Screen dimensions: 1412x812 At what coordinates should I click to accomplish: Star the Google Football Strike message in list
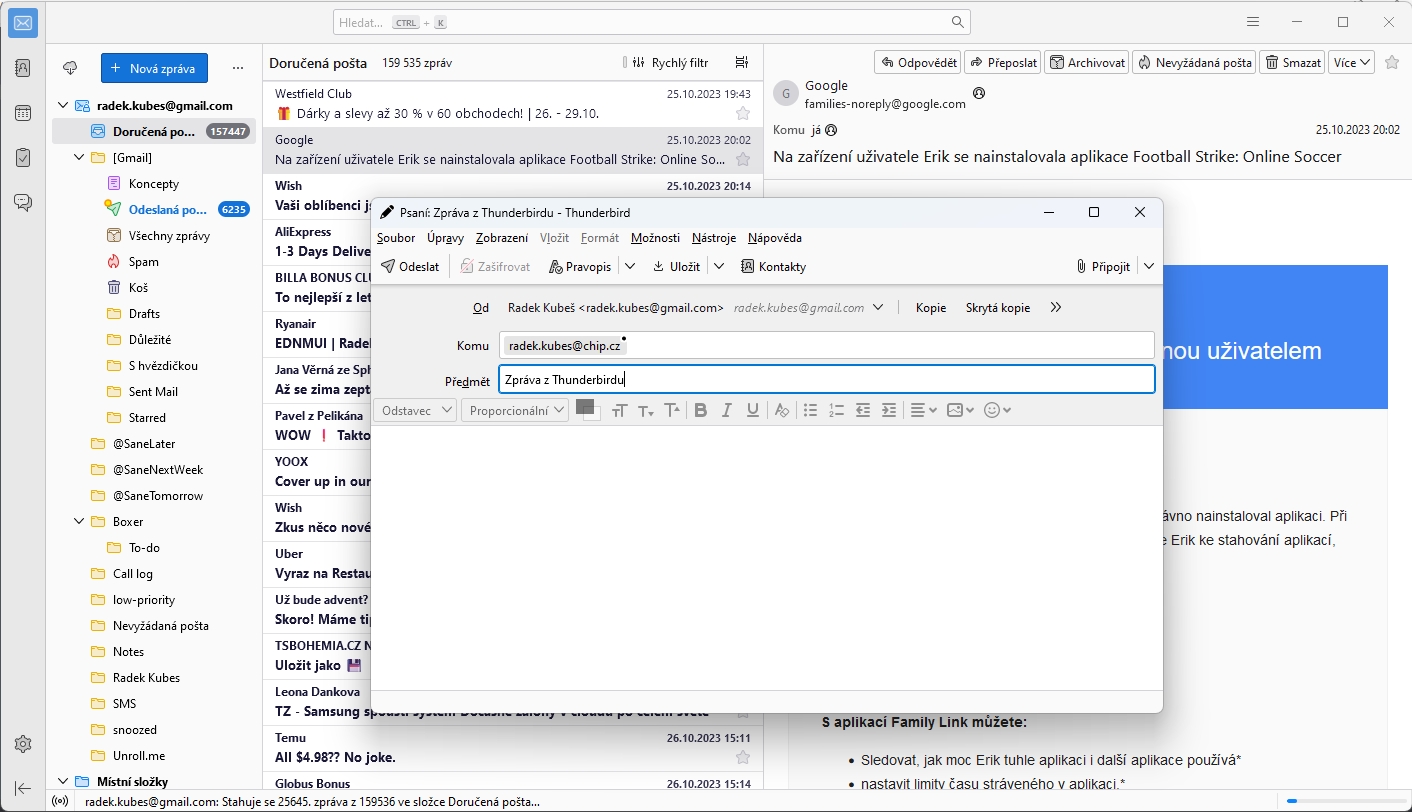coord(743,159)
